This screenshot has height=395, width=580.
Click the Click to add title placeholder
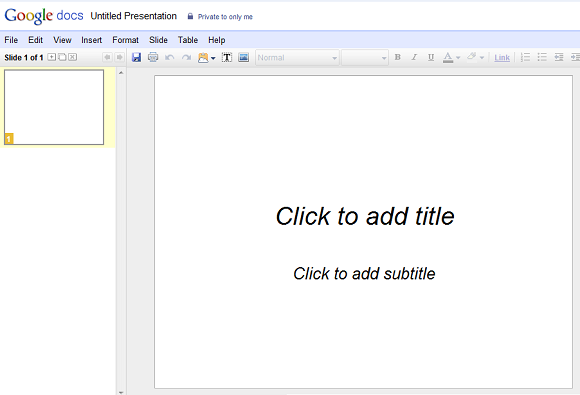tap(365, 216)
